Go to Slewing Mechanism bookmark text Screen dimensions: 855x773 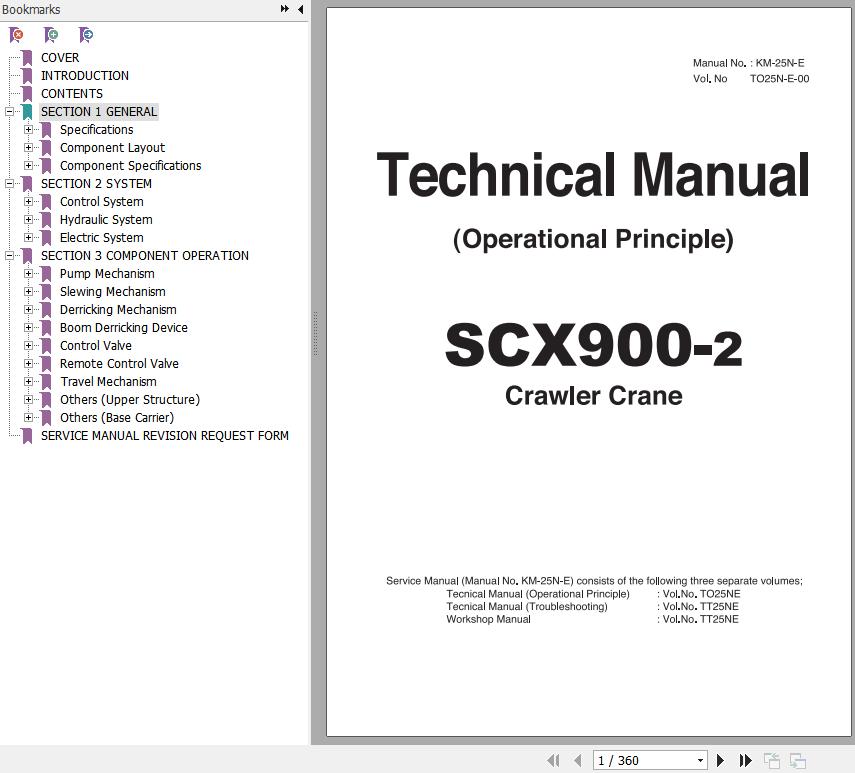(112, 292)
